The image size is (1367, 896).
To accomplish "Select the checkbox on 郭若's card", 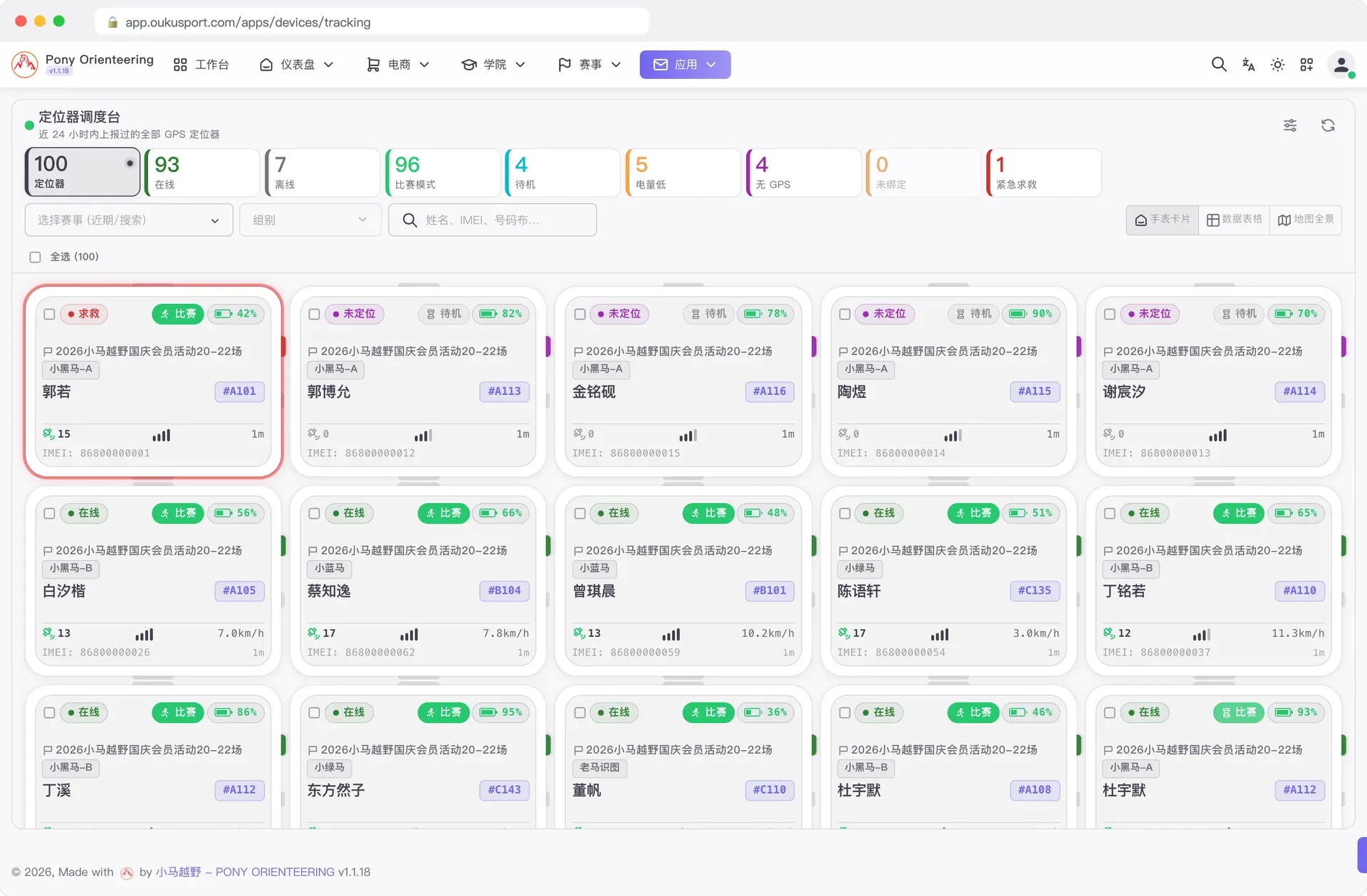I will click(x=49, y=314).
